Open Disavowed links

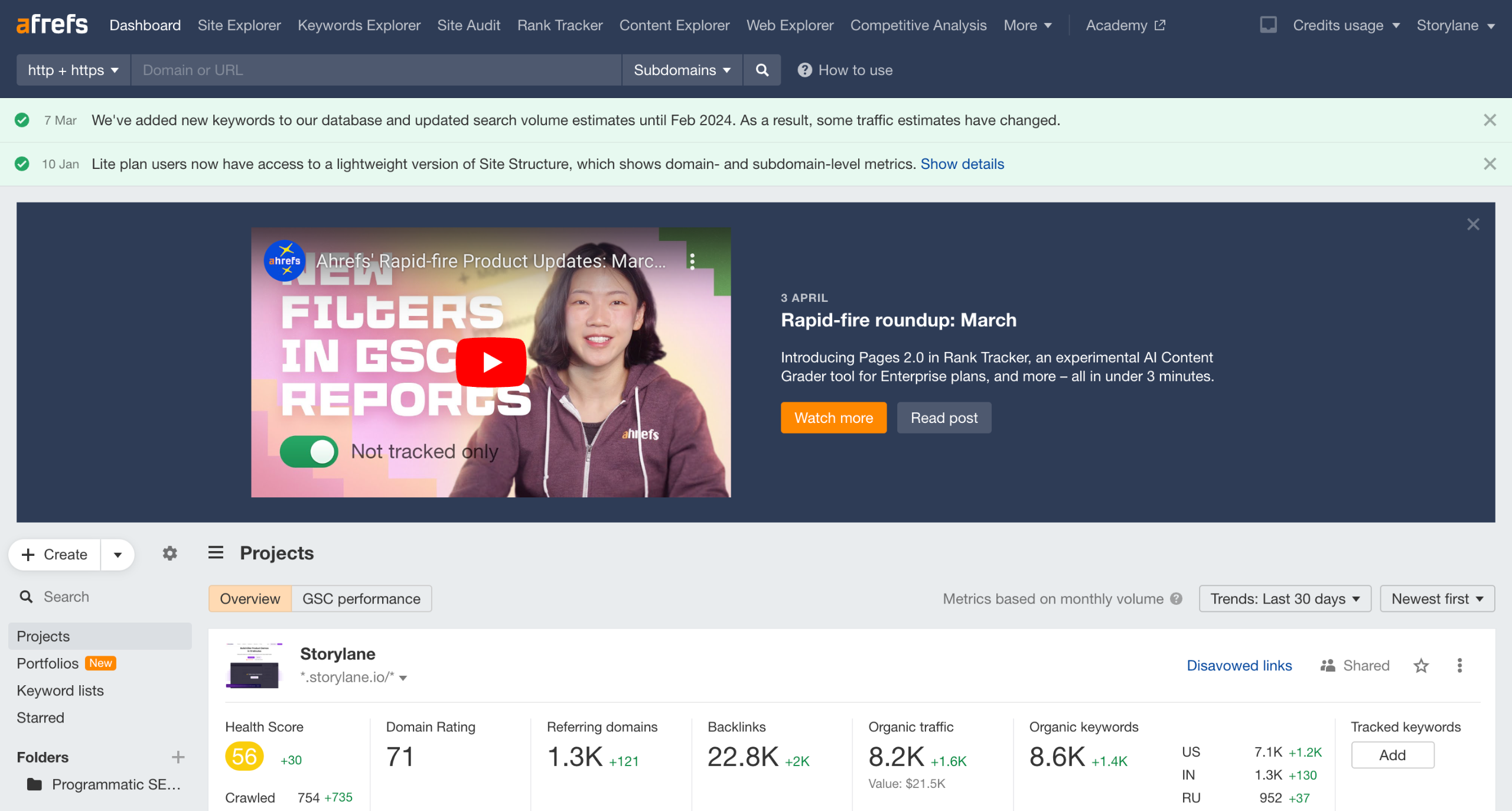(x=1239, y=666)
